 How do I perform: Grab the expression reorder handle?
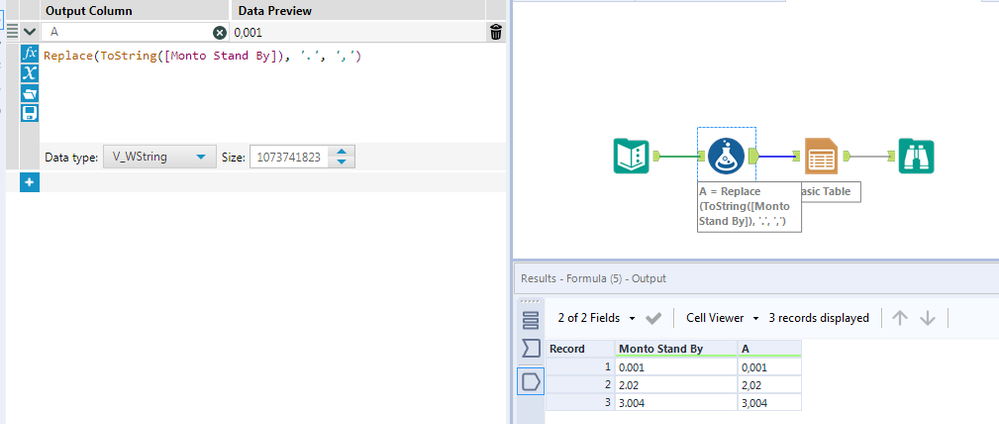point(12,32)
